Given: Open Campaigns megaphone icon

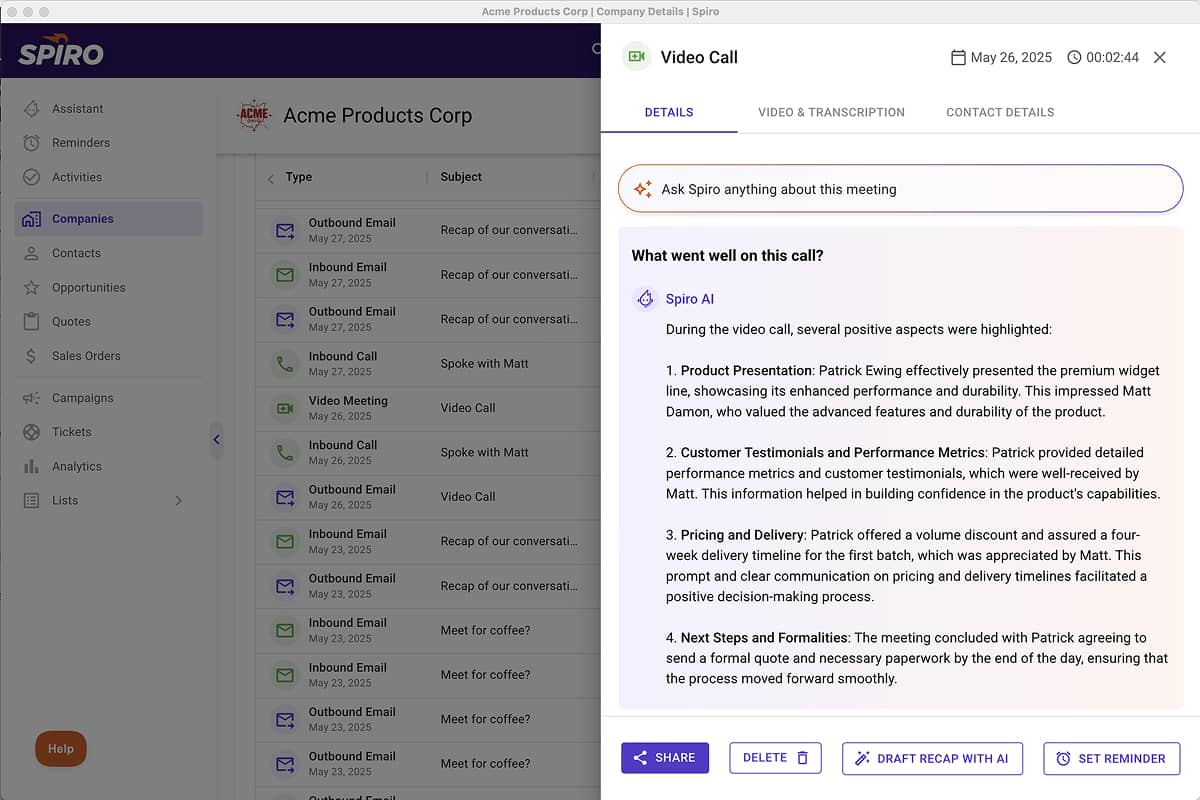Looking at the screenshot, I should (32, 398).
